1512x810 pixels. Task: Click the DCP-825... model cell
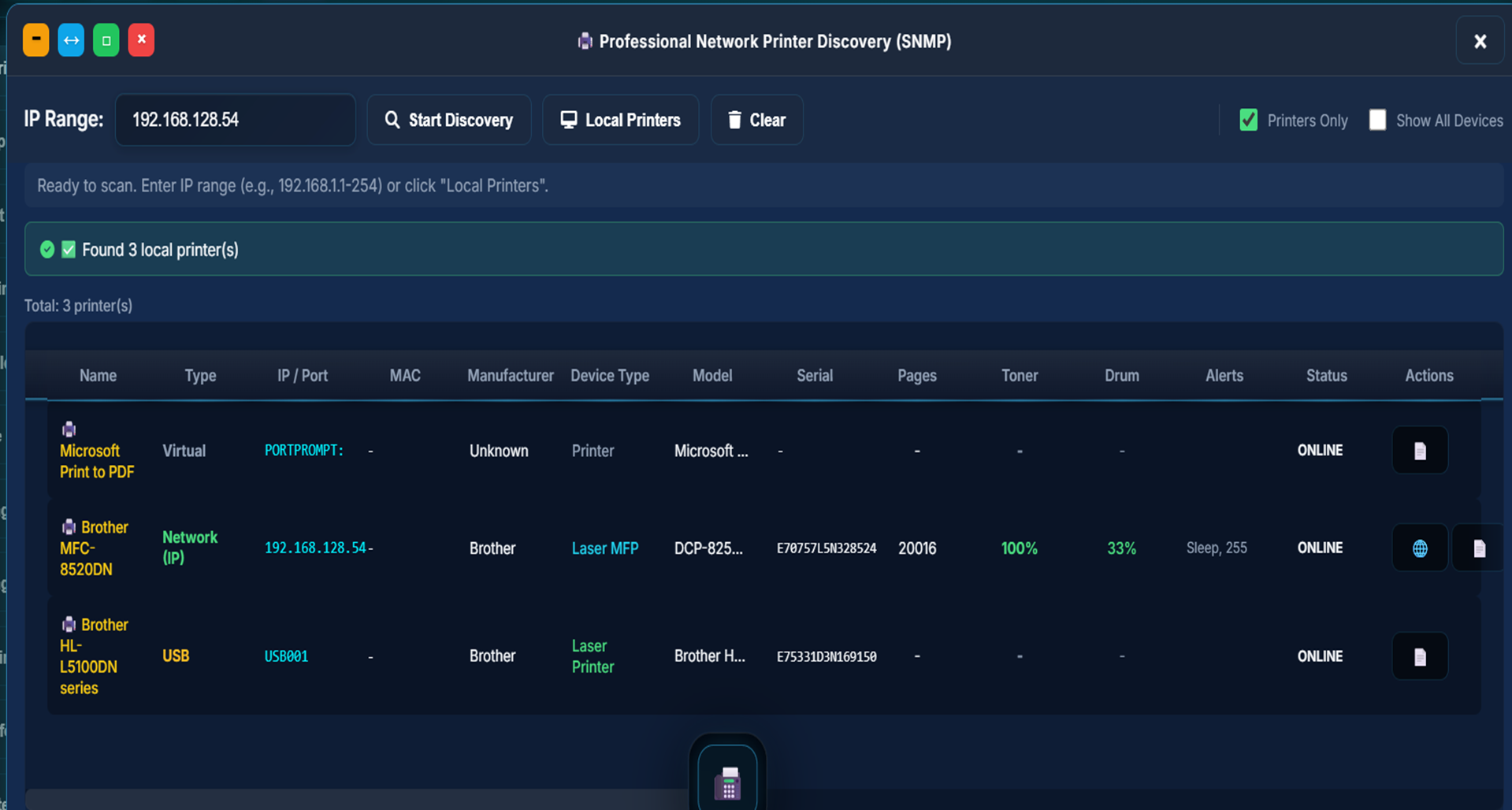coord(708,548)
